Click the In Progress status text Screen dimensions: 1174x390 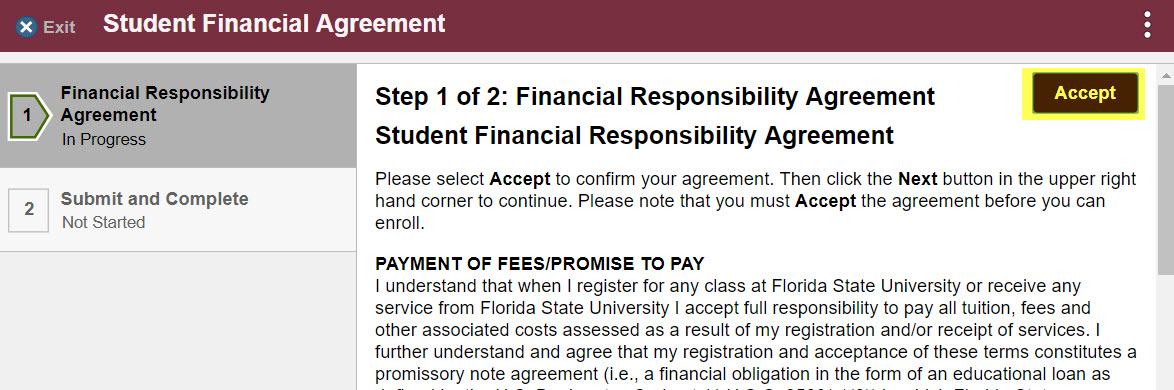pos(103,139)
